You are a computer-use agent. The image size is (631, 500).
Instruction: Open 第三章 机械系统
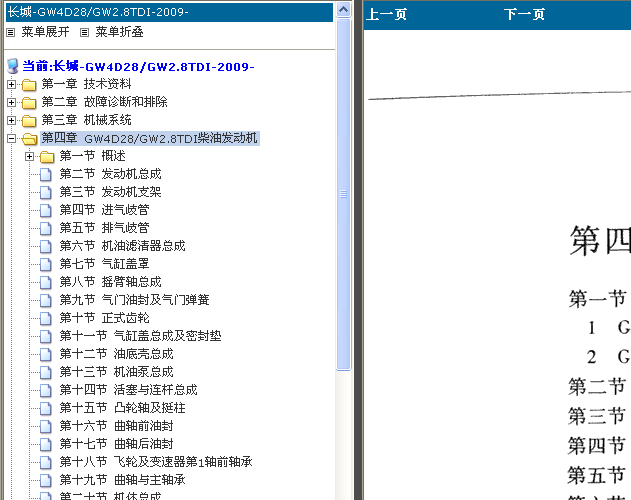[x=87, y=120]
